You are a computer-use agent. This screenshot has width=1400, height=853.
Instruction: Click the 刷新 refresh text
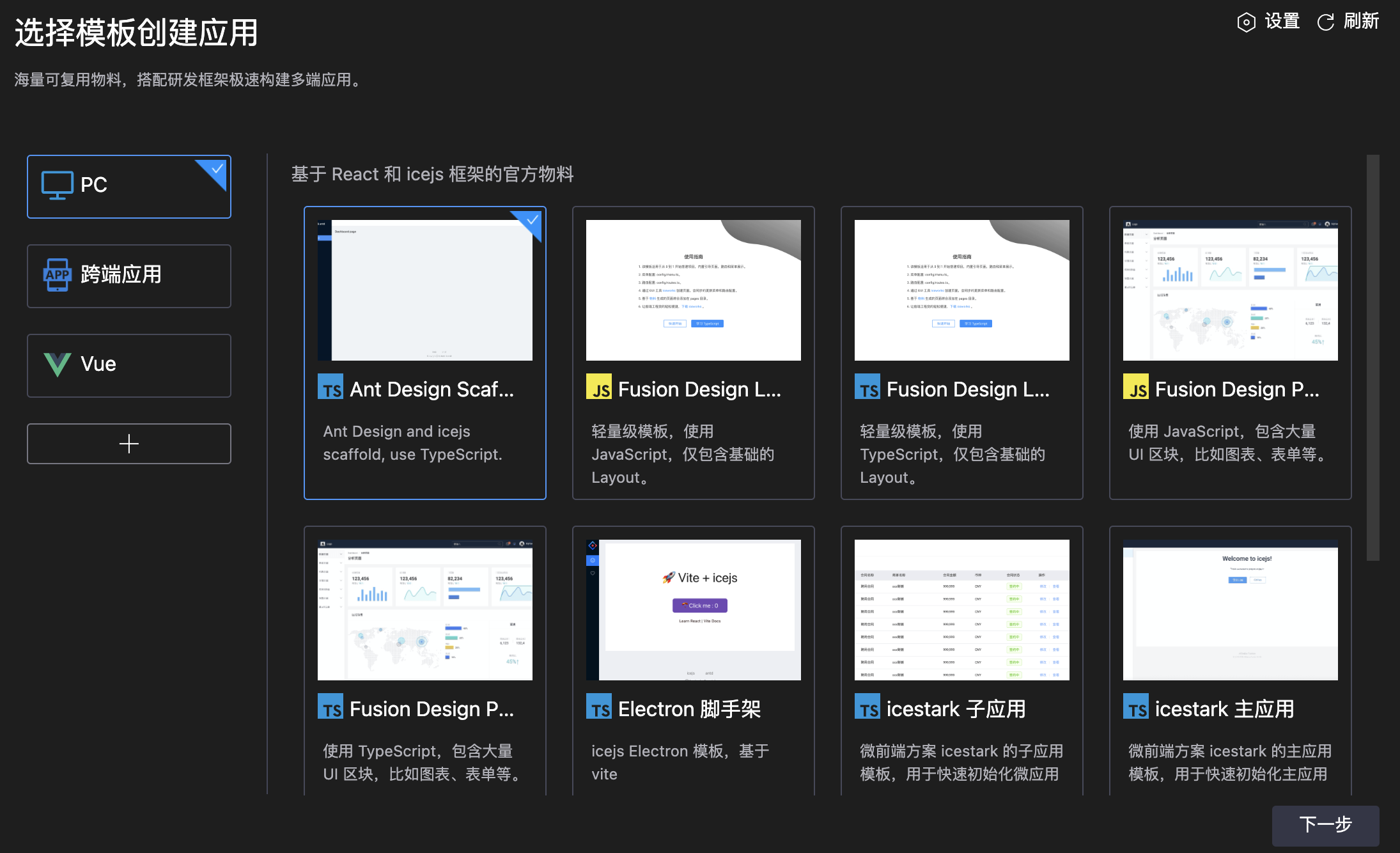[1361, 21]
